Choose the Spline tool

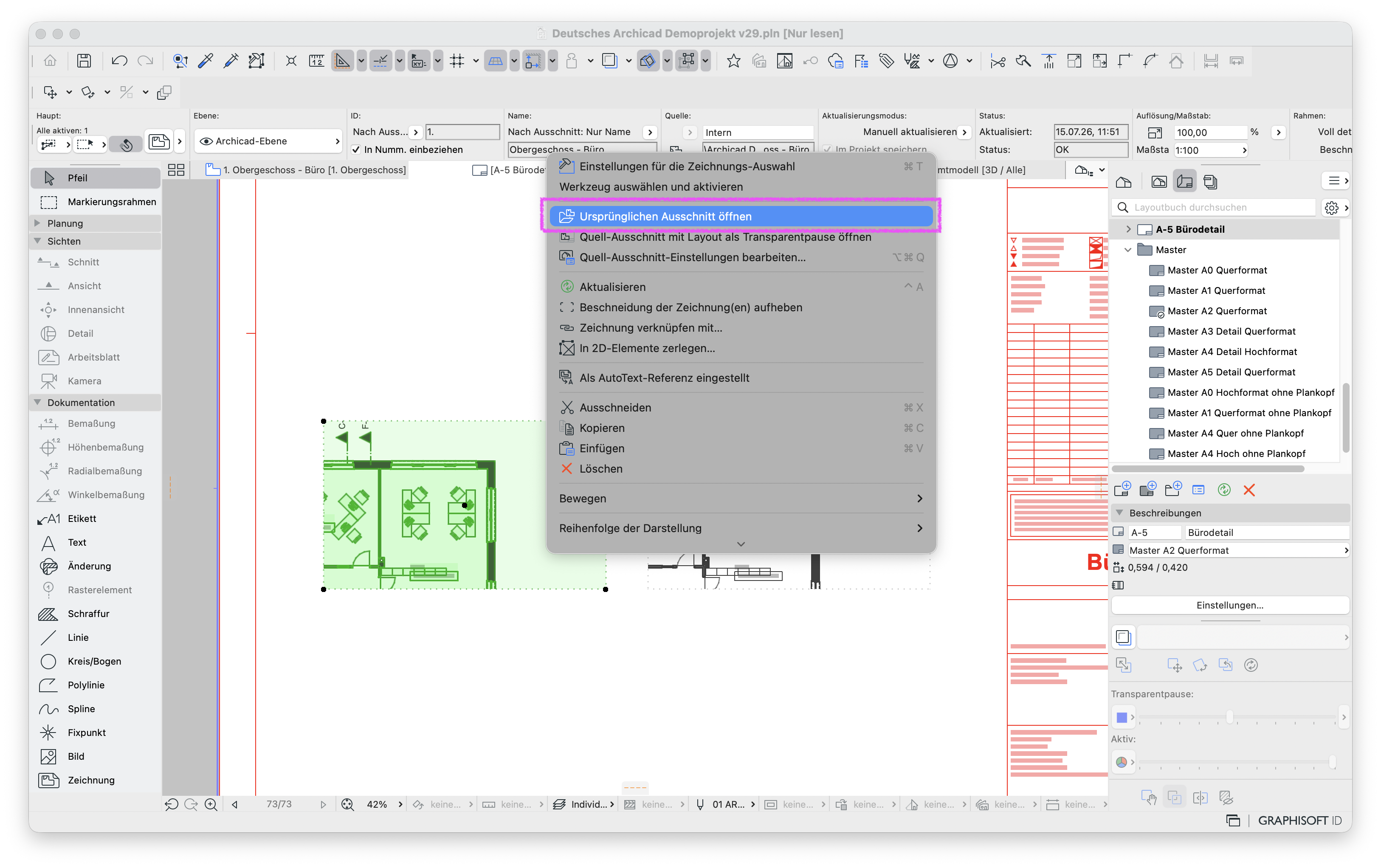(95, 709)
